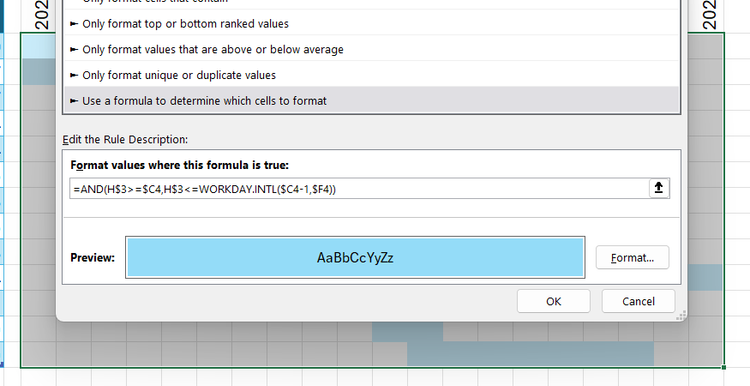Image resolution: width=750 pixels, height=386 pixels.
Task: Click the blue AaBbCcYyZz format preview
Action: 355,257
